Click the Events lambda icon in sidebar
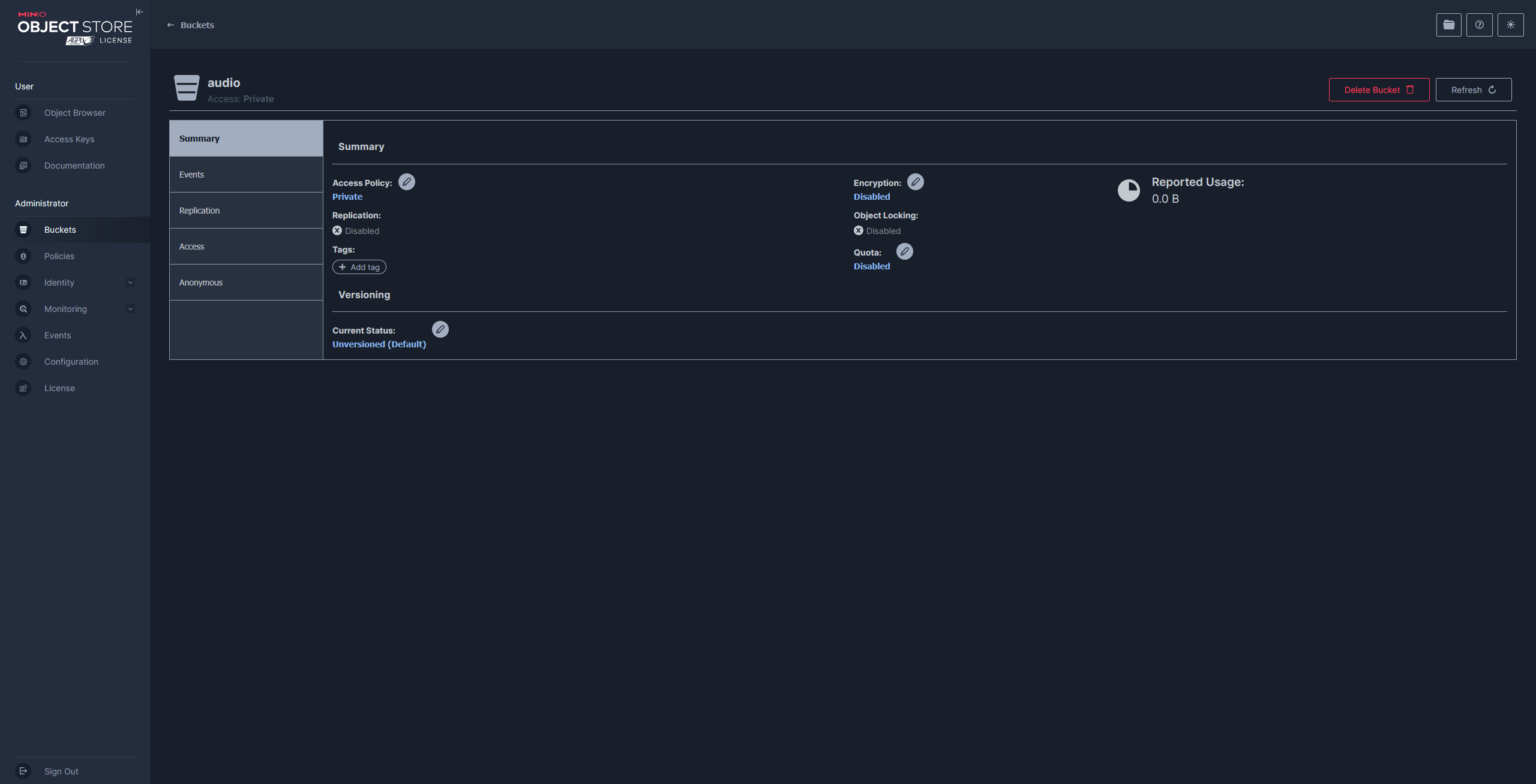The height and width of the screenshot is (784, 1536). click(x=23, y=335)
